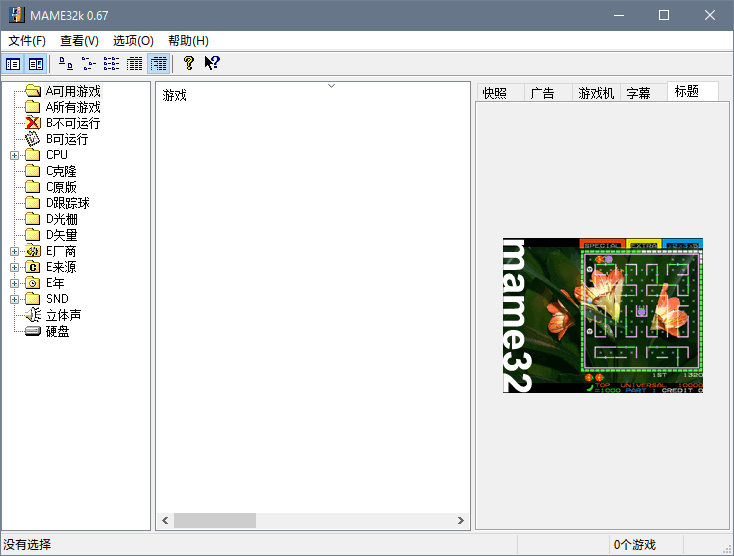This screenshot has width=734, height=556.
Task: Switch to list view from toolbar
Action: click(112, 64)
